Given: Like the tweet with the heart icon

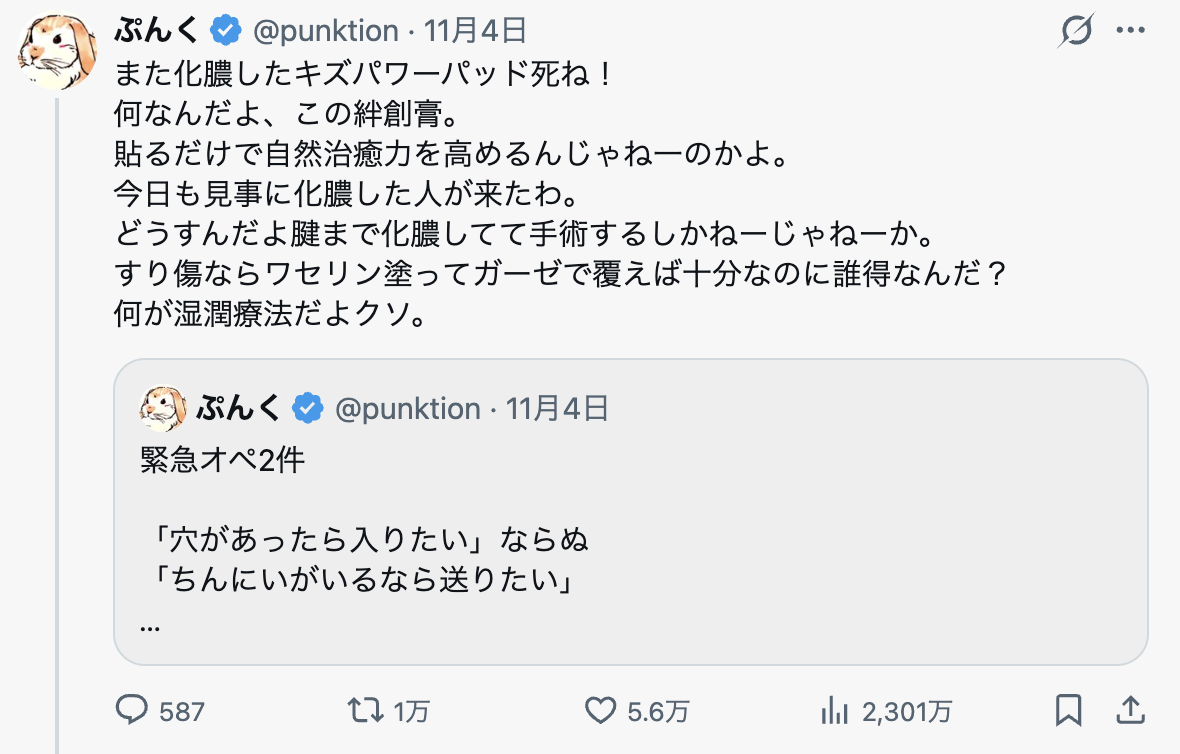Looking at the screenshot, I should (x=599, y=711).
